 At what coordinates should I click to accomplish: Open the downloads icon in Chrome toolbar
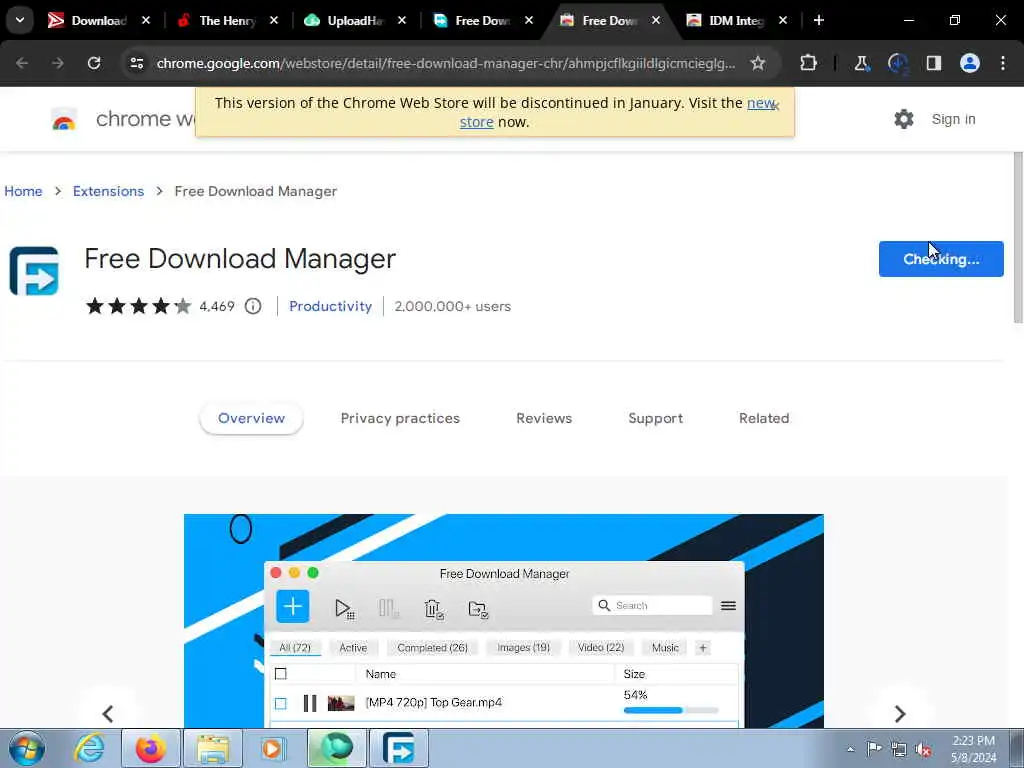tap(898, 63)
